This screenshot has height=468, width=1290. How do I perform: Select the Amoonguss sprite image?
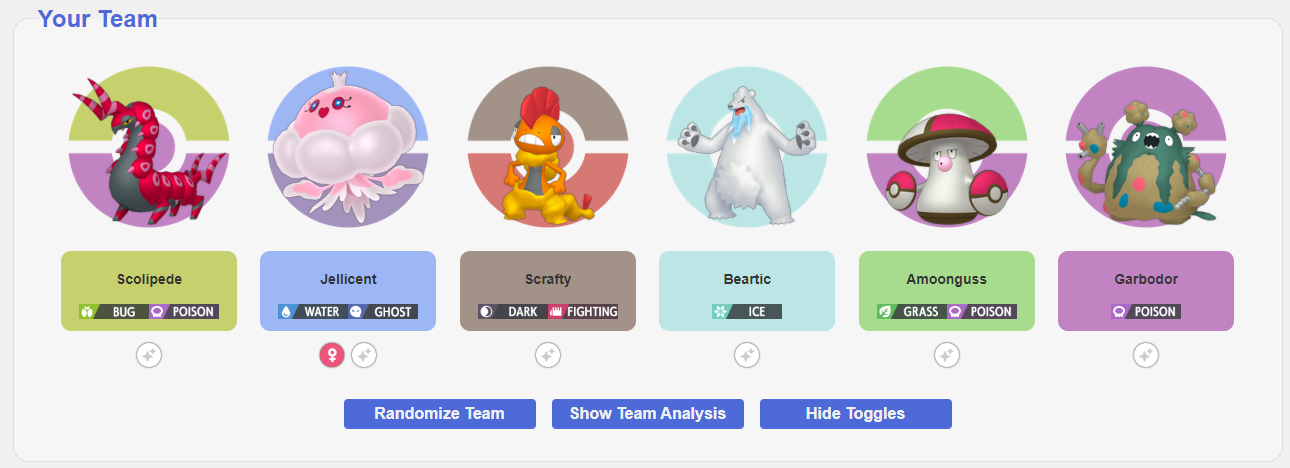(947, 148)
